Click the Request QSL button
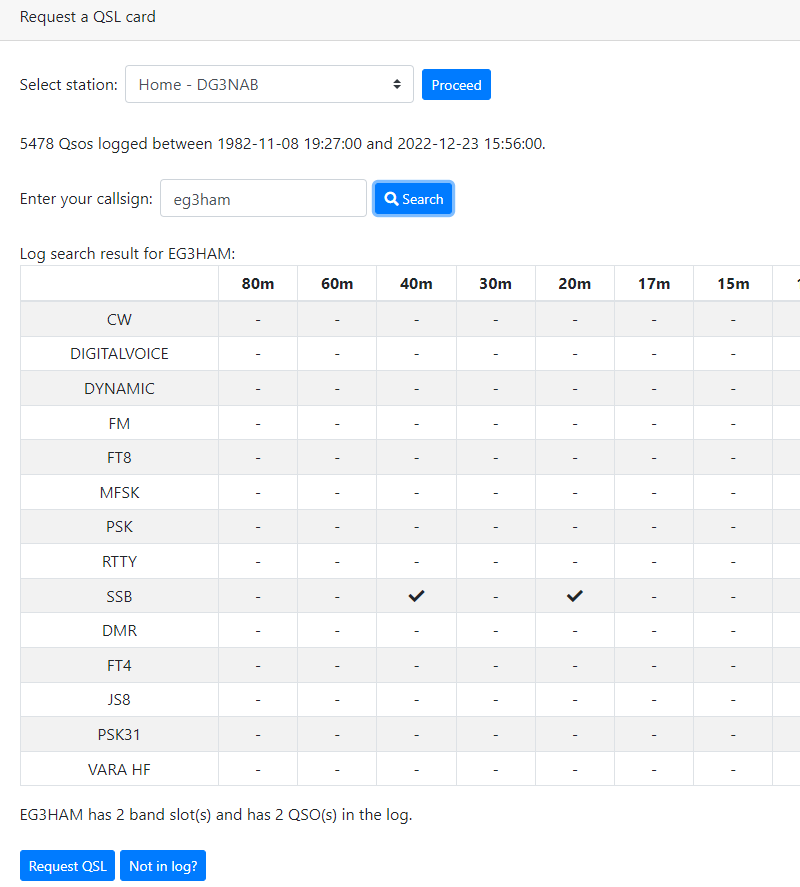 [x=67, y=865]
